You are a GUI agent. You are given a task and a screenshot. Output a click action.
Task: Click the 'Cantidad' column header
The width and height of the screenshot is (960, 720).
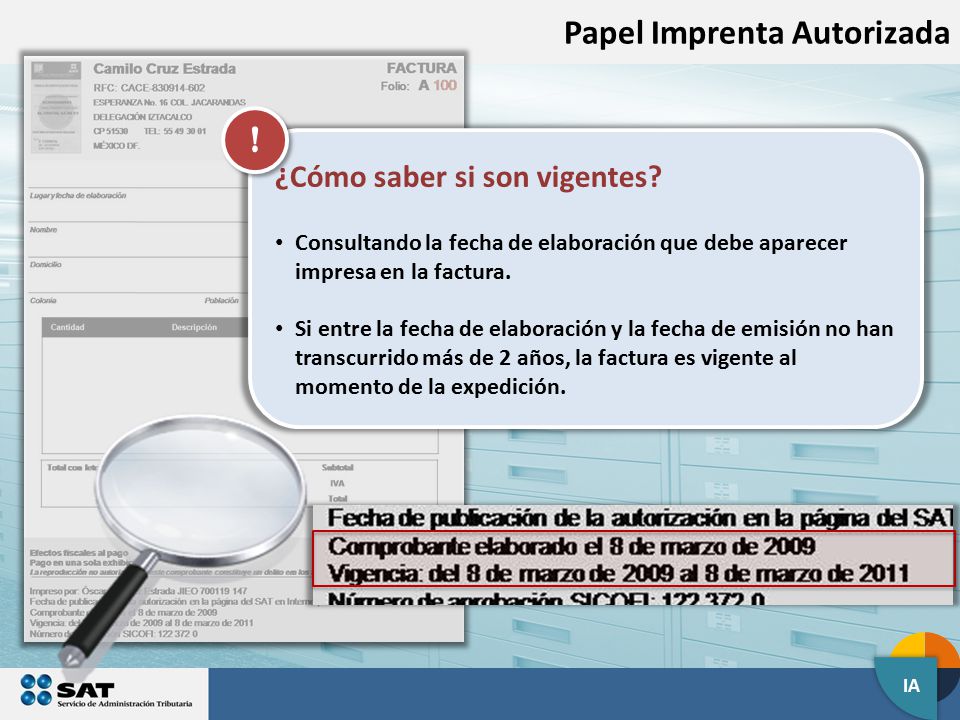tap(67, 328)
